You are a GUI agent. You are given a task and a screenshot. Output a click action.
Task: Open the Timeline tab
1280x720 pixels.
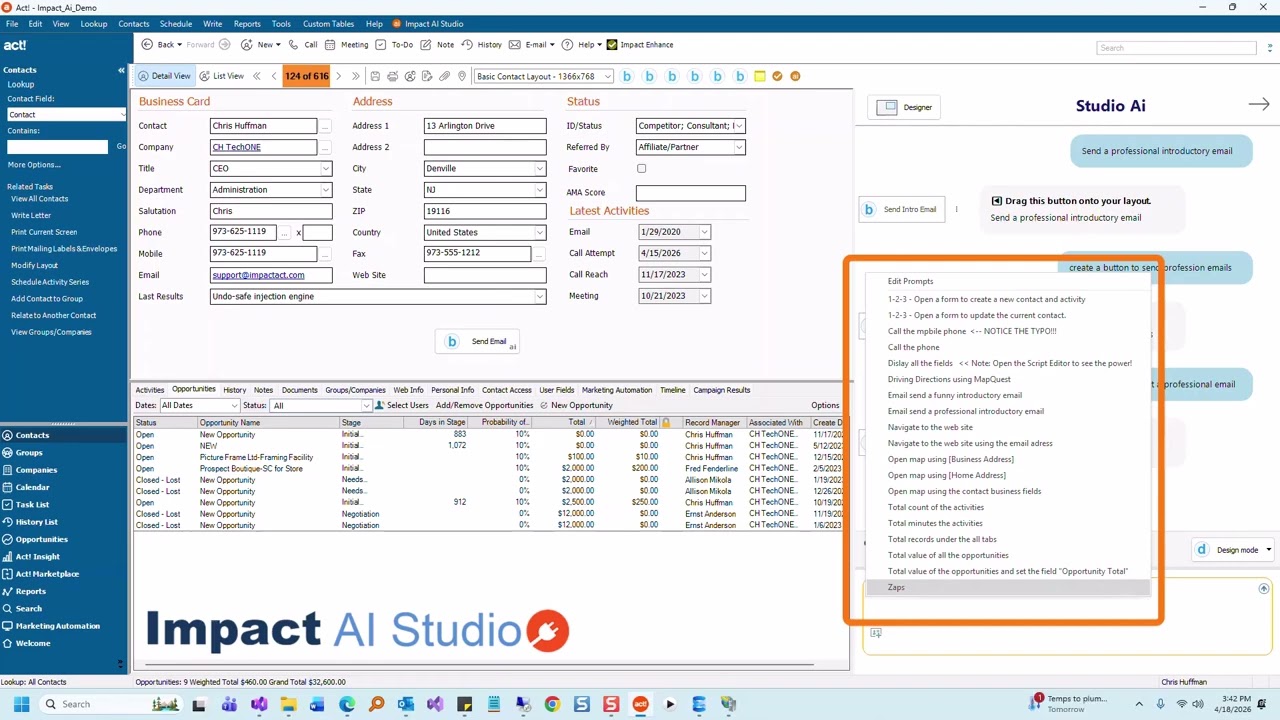click(672, 390)
